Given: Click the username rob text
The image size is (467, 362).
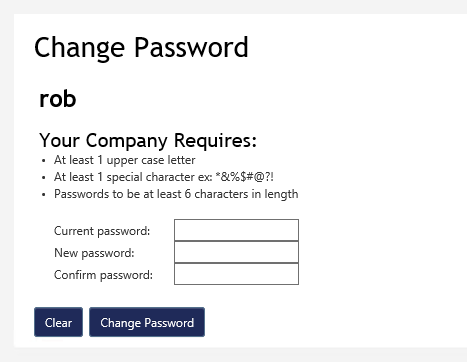Looking at the screenshot, I should coord(58,99).
